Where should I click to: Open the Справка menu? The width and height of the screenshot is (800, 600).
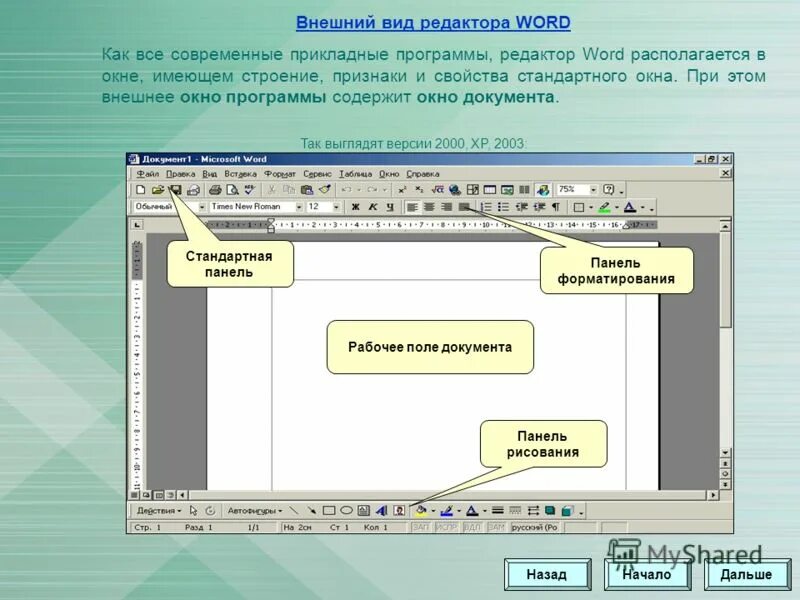click(423, 174)
